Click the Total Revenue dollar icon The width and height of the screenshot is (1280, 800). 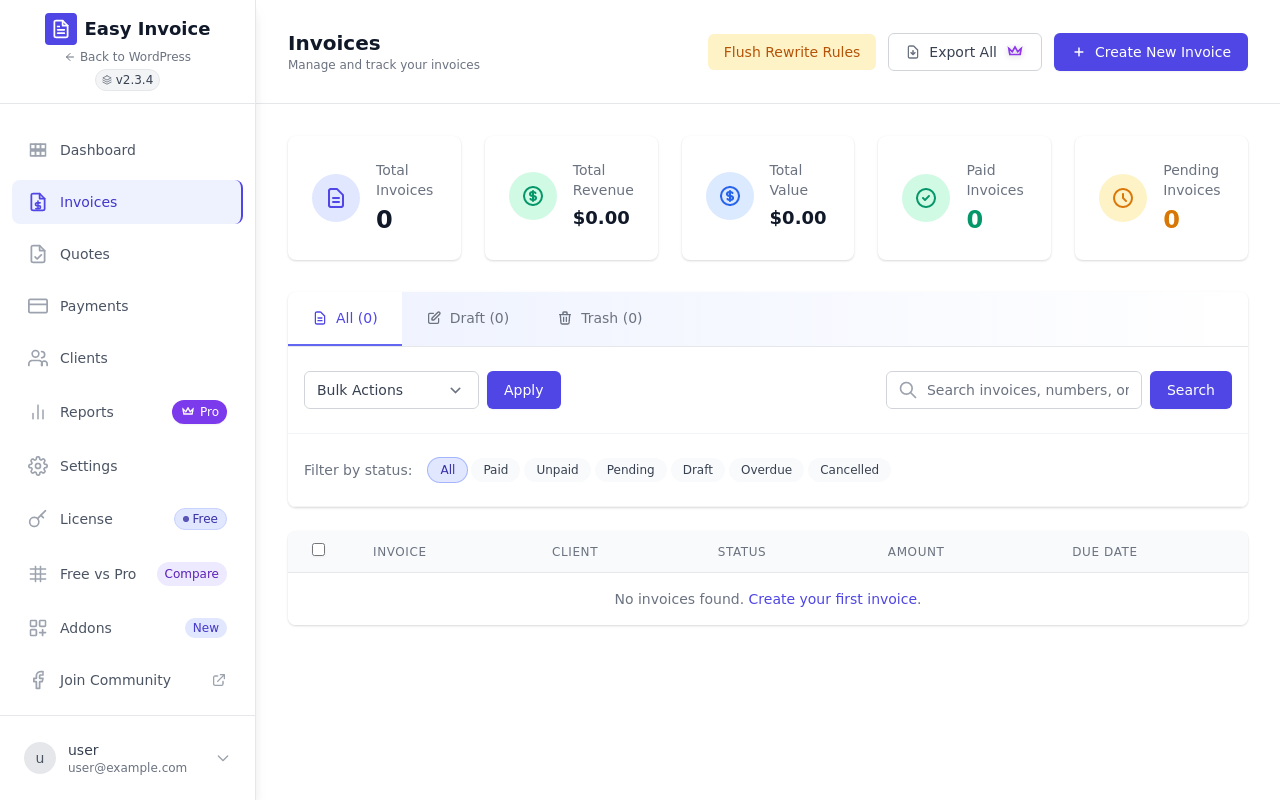click(533, 196)
